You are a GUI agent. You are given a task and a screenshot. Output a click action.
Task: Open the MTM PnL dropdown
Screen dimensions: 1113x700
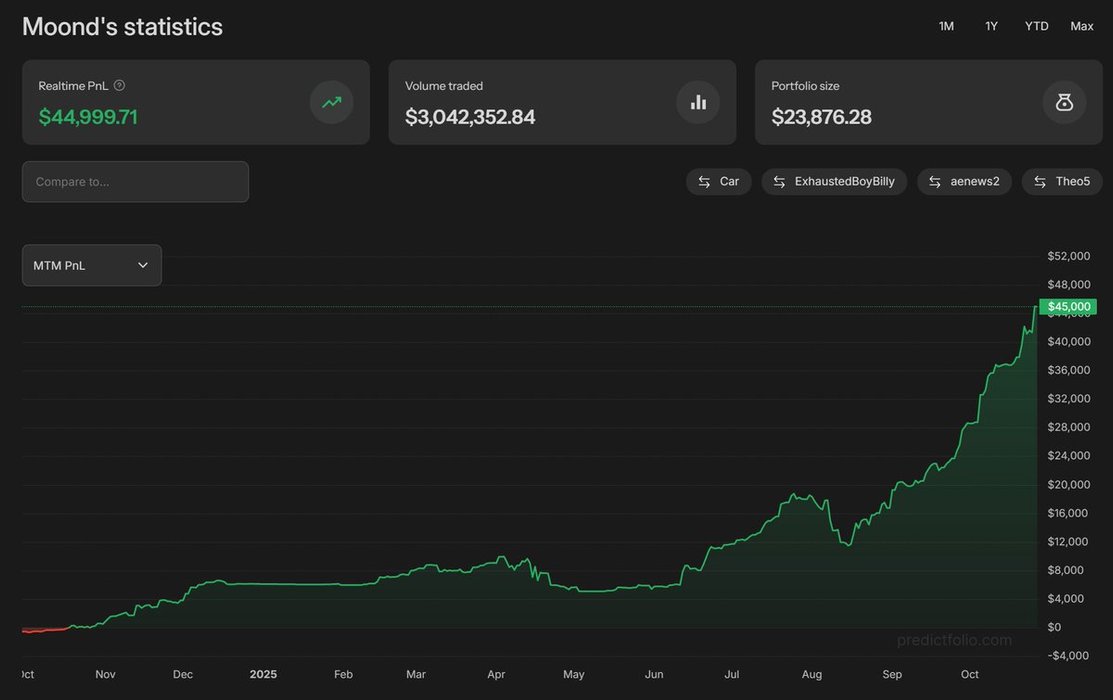91,265
